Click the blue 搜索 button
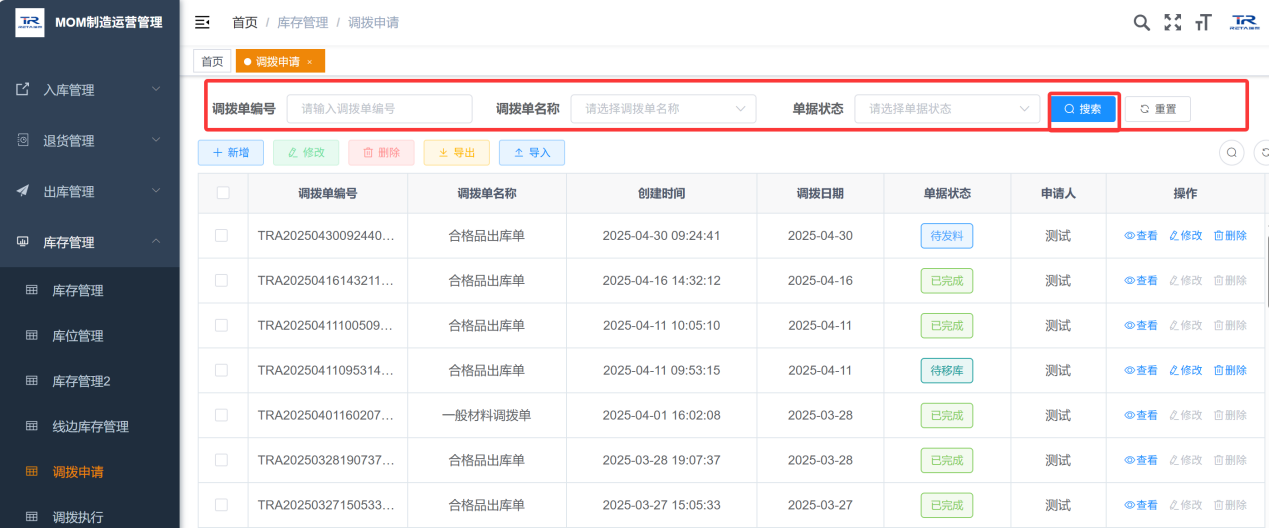 [1083, 109]
